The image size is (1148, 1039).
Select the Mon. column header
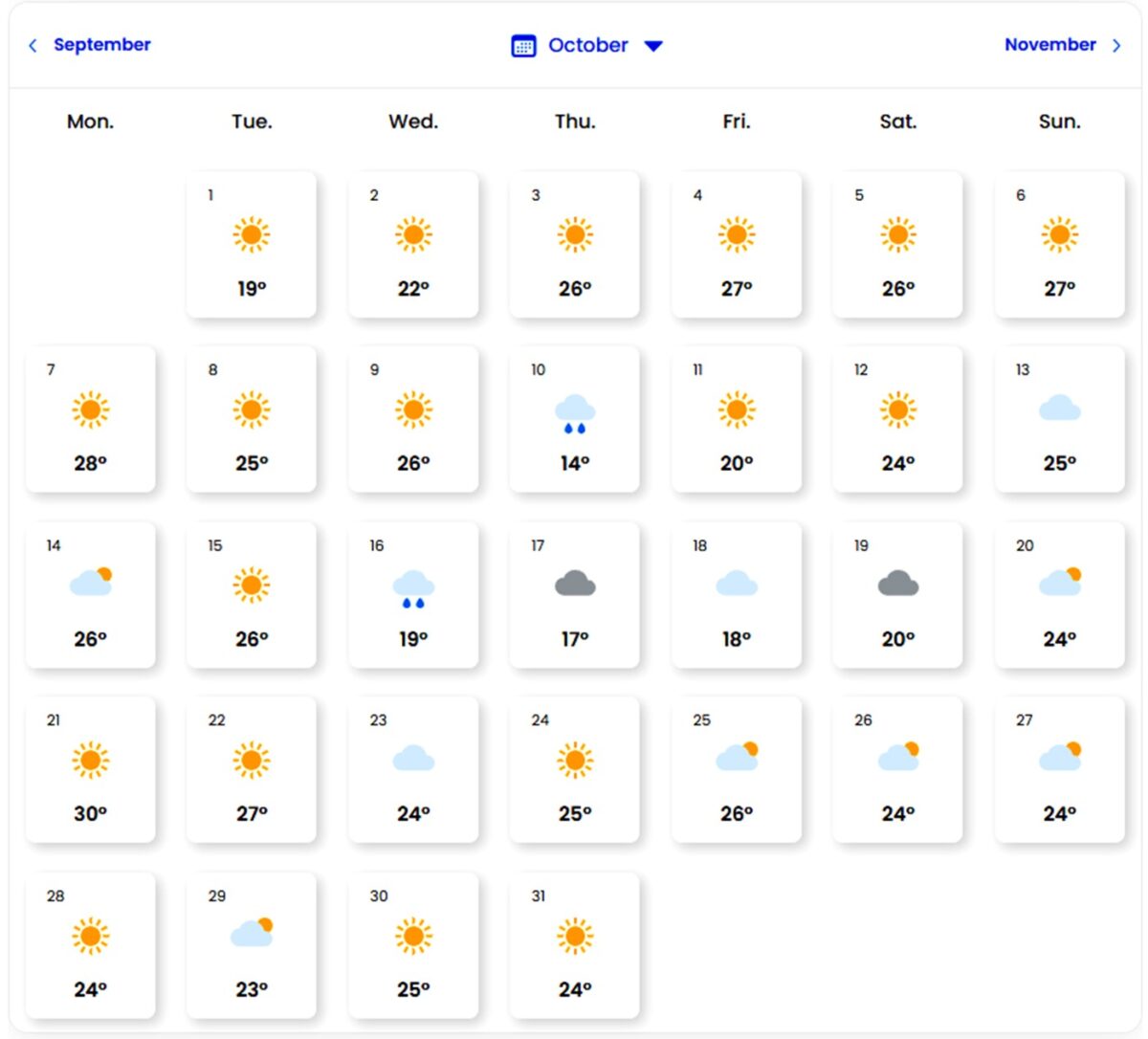click(90, 121)
